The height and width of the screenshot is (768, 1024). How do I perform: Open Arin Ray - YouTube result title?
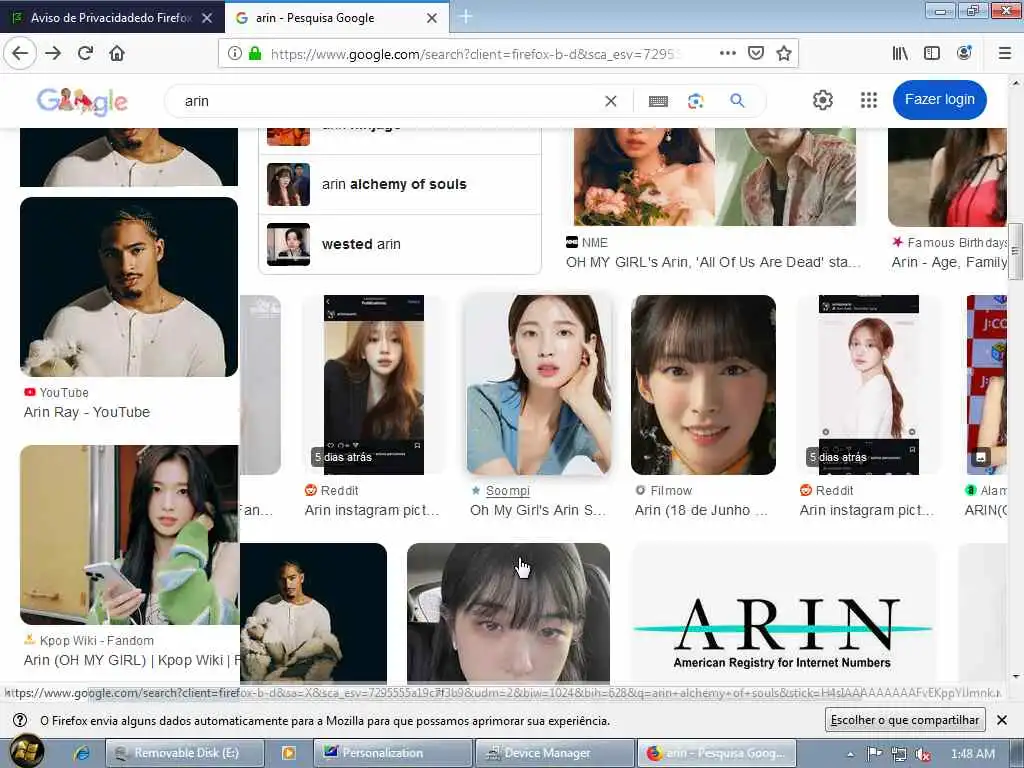coord(87,412)
